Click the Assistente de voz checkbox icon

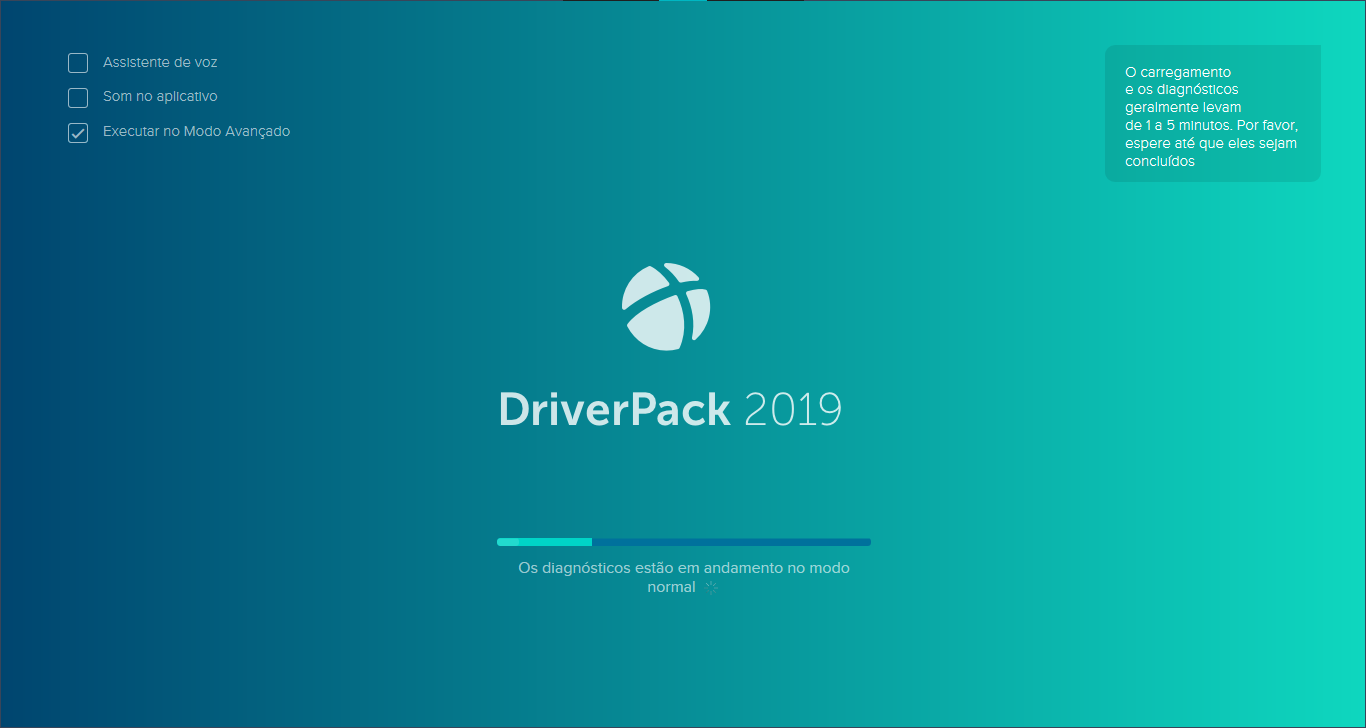77,62
